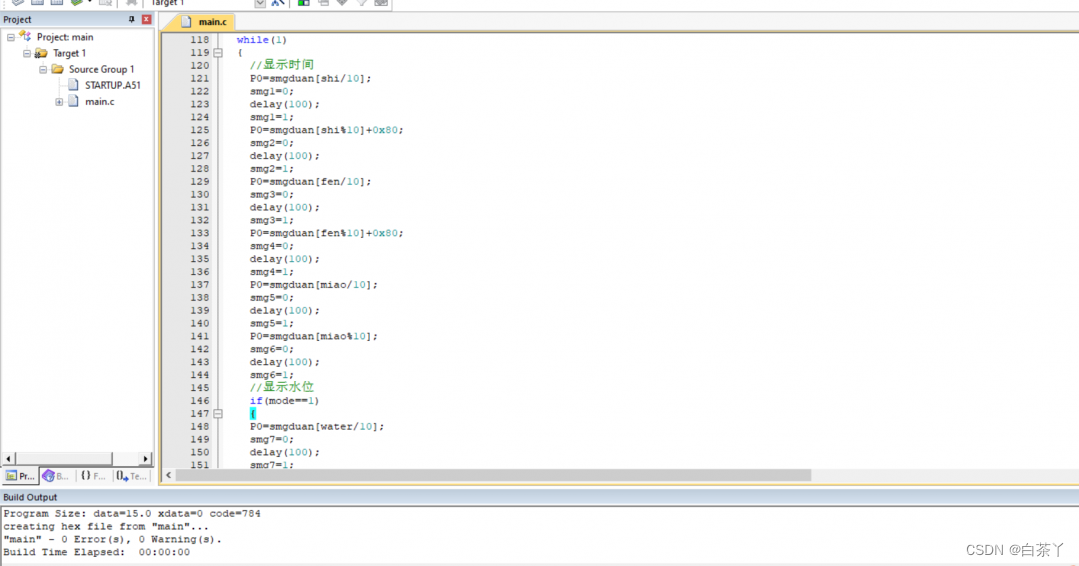This screenshot has width=1079, height=566.
Task: Switch to the Project tab icon
Action: coord(20,476)
